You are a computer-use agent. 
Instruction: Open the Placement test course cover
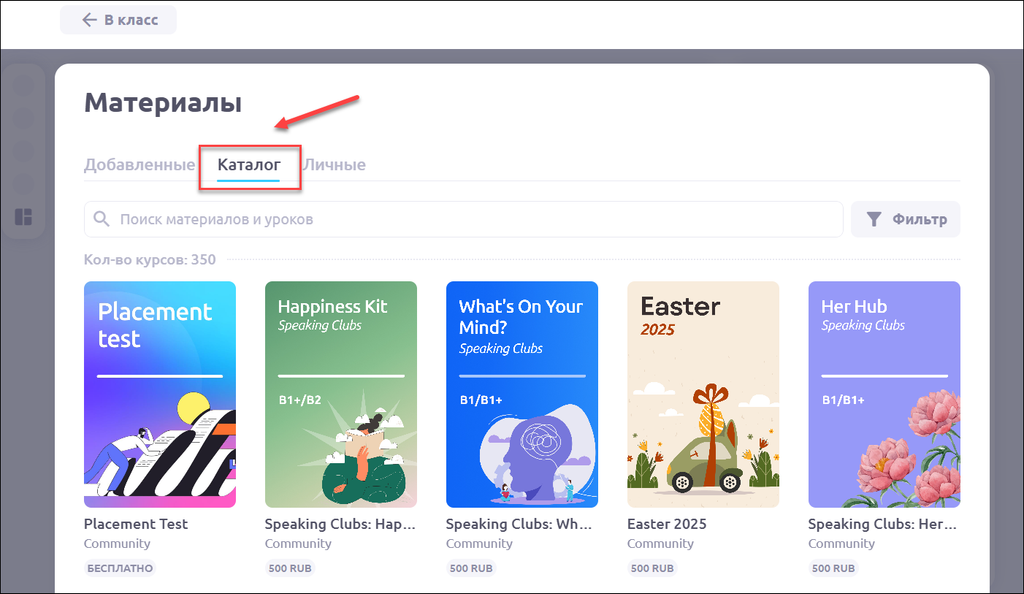[160, 394]
